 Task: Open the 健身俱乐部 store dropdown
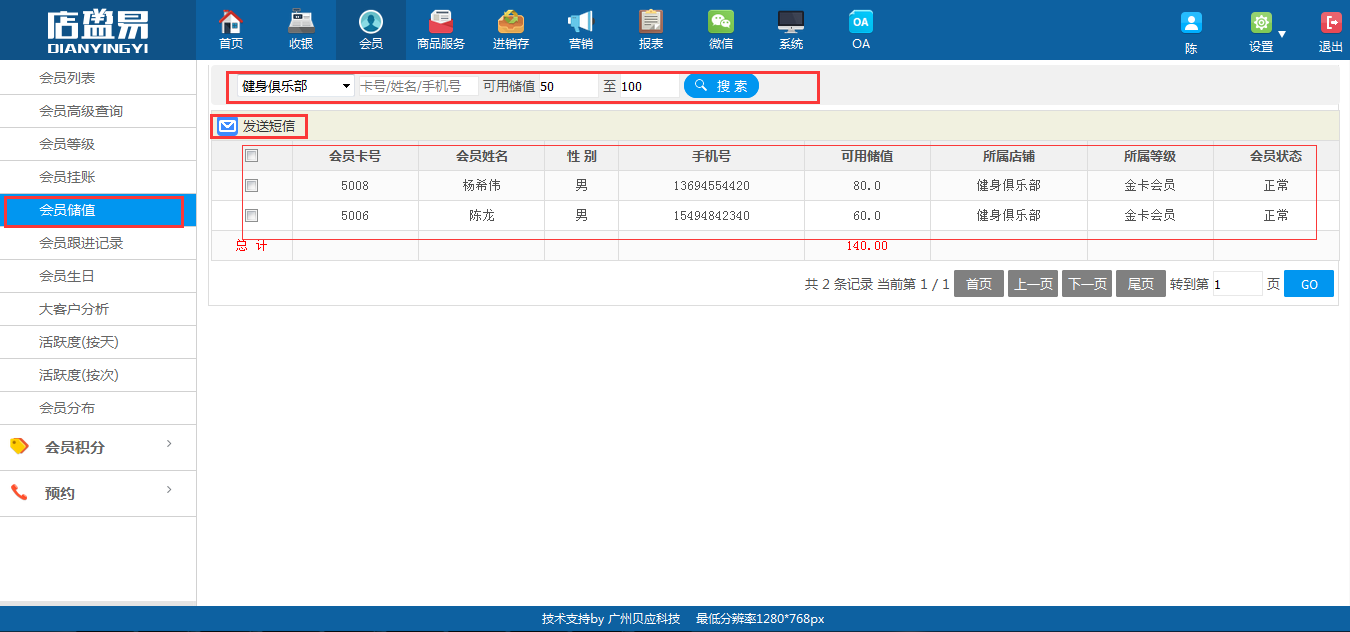coord(296,86)
